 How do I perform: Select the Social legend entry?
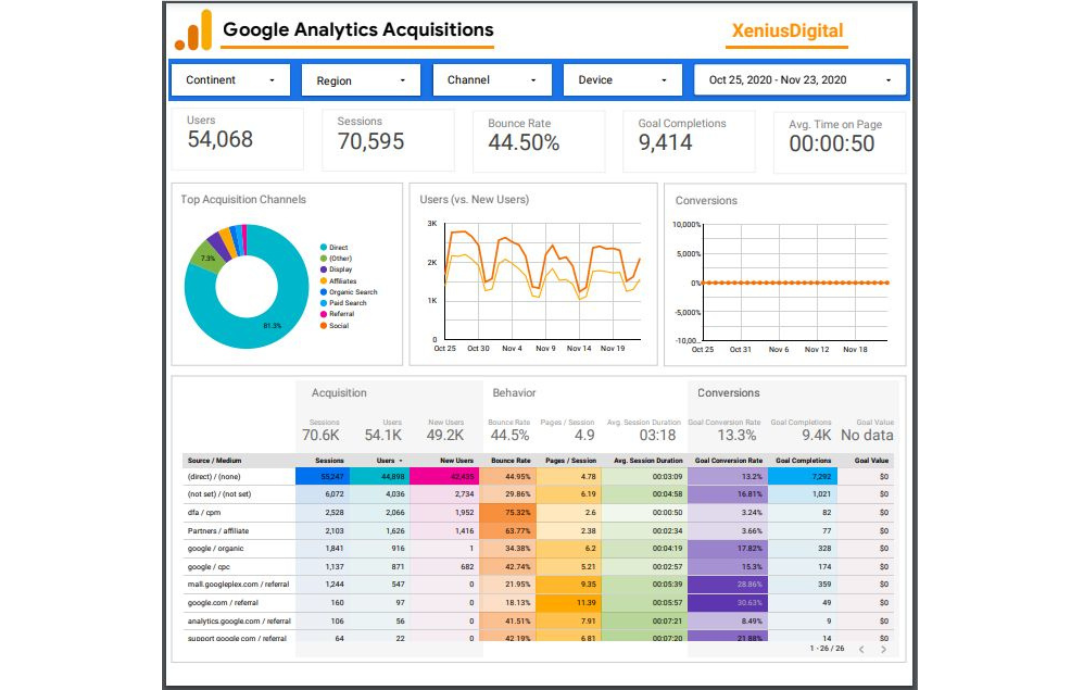335,326
